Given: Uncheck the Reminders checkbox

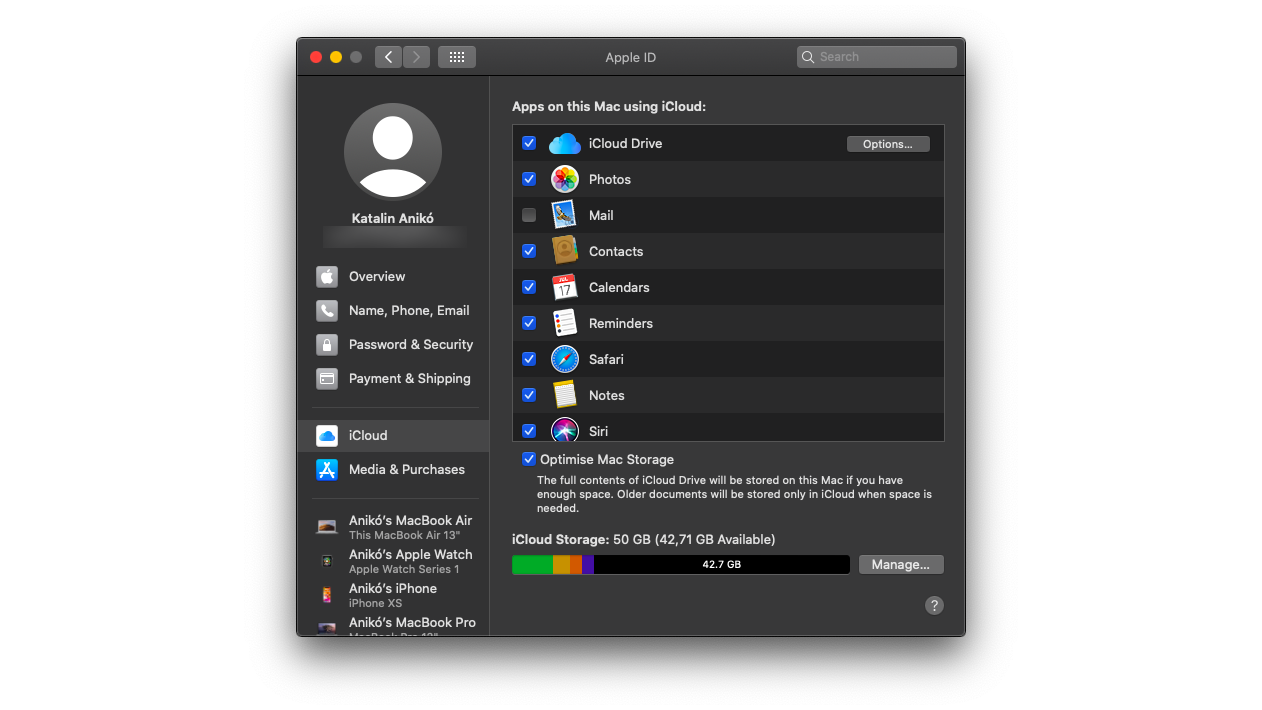Looking at the screenshot, I should tap(529, 324).
